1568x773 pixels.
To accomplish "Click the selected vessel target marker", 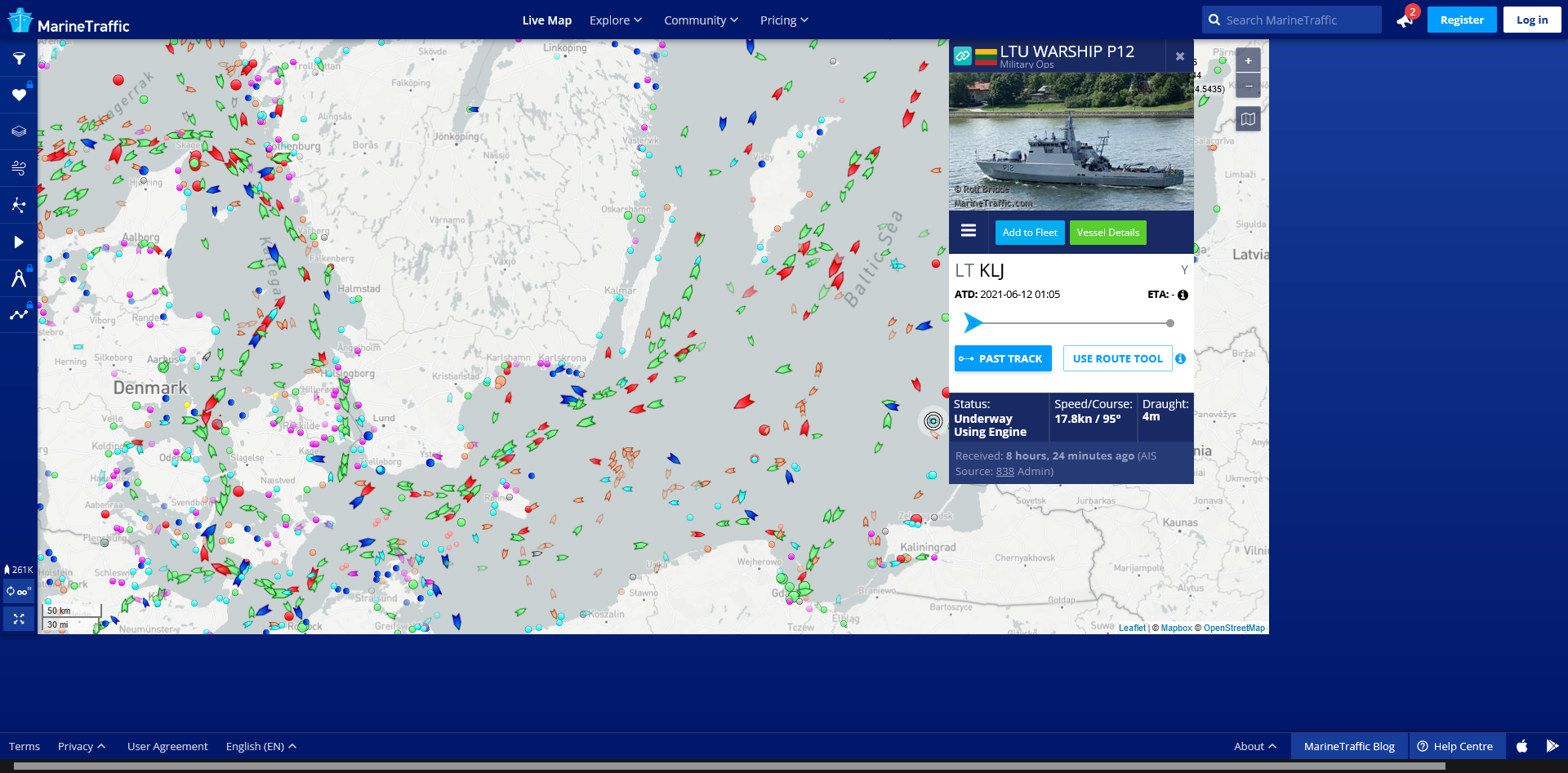I will pos(933,420).
